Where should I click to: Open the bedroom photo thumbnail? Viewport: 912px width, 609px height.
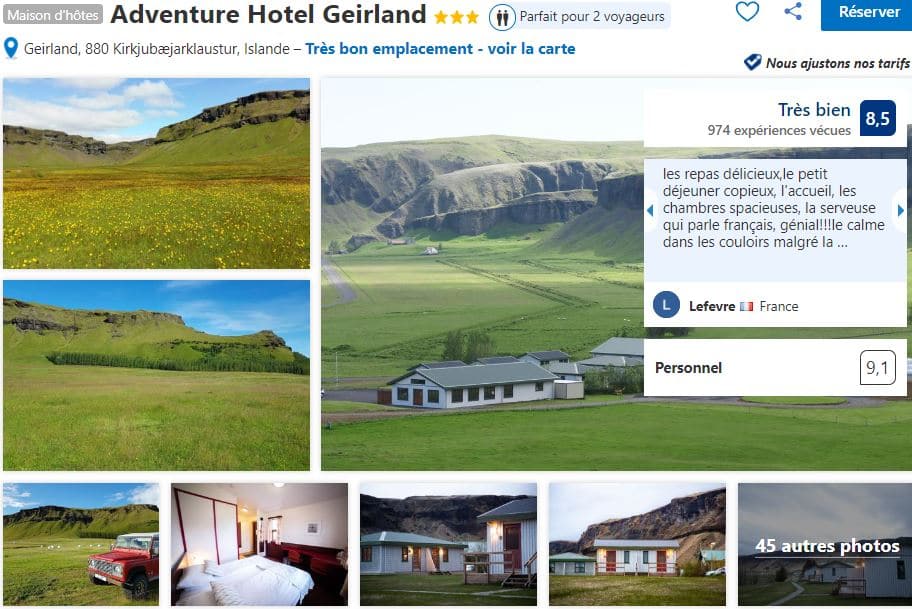pos(259,545)
